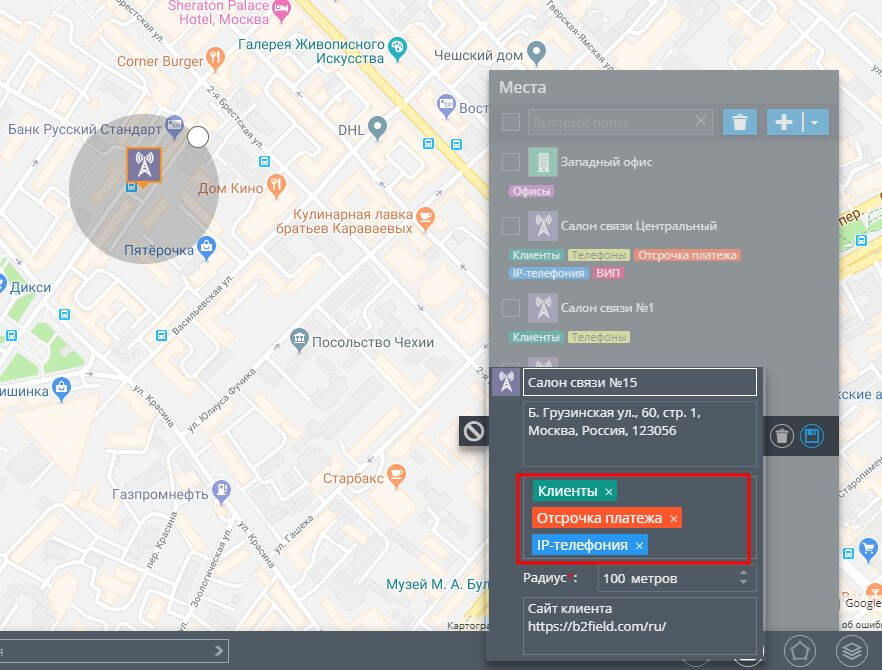This screenshot has height=670, width=882.
Task: Open the dropdown arrow next to the plus button
Action: coord(815,122)
